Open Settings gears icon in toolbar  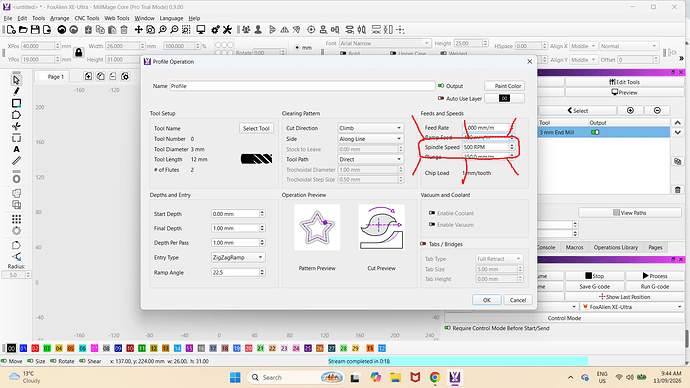(x=215, y=29)
